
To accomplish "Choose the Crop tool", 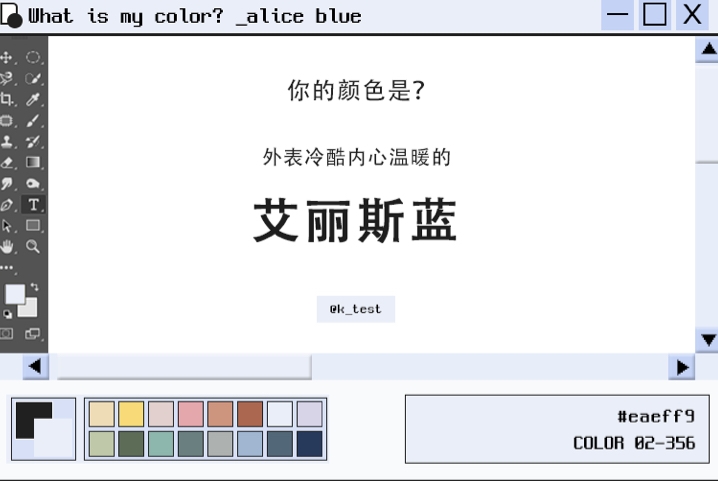I will click(x=8, y=99).
